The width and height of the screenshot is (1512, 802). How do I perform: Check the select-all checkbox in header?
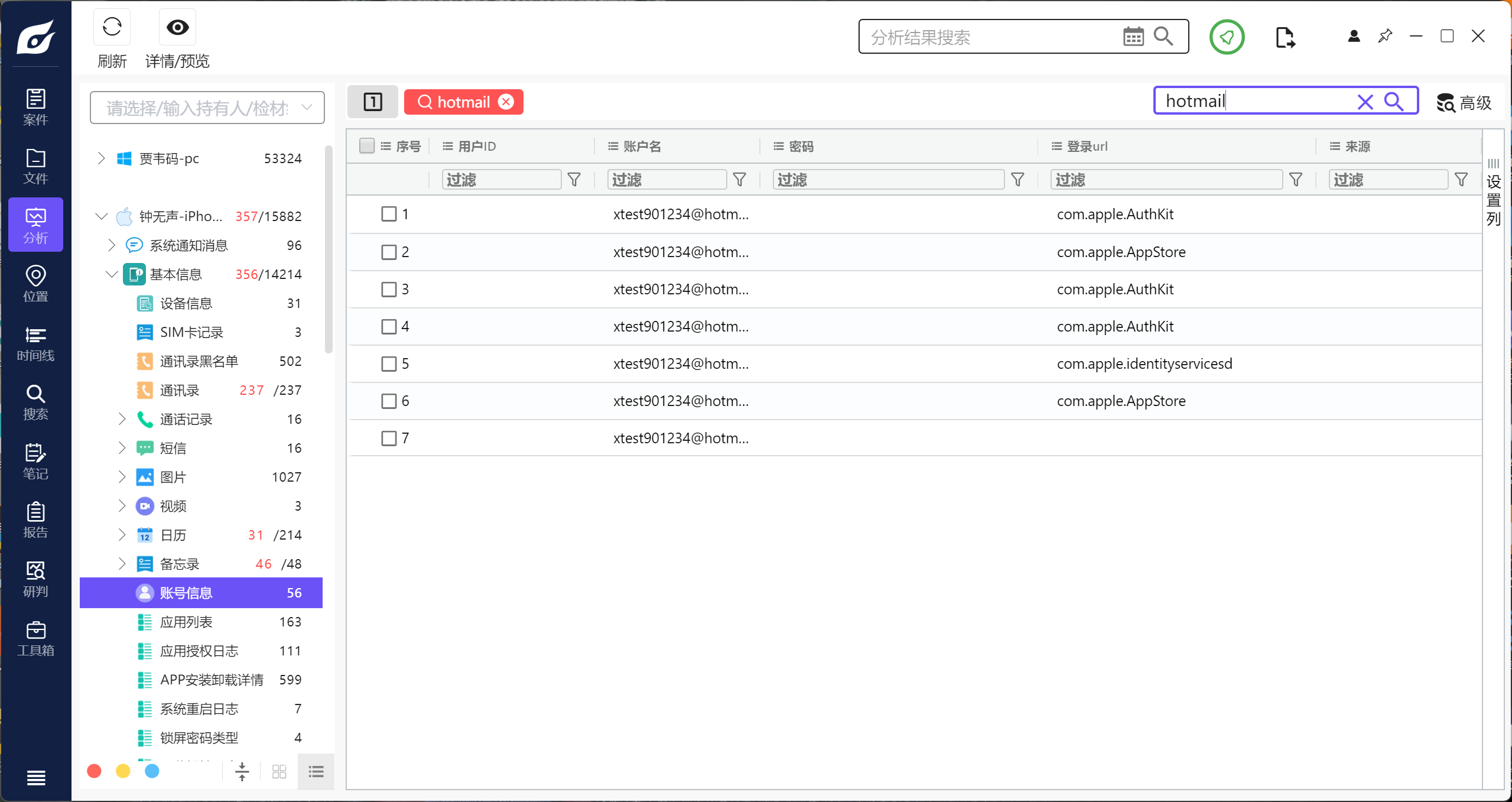[x=367, y=145]
